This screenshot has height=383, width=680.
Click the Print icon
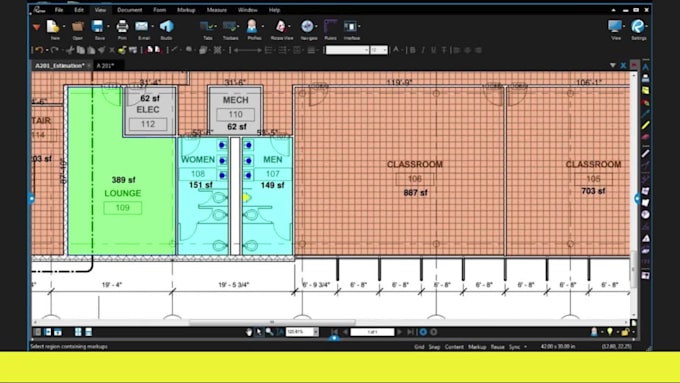pyautogui.click(x=122, y=26)
